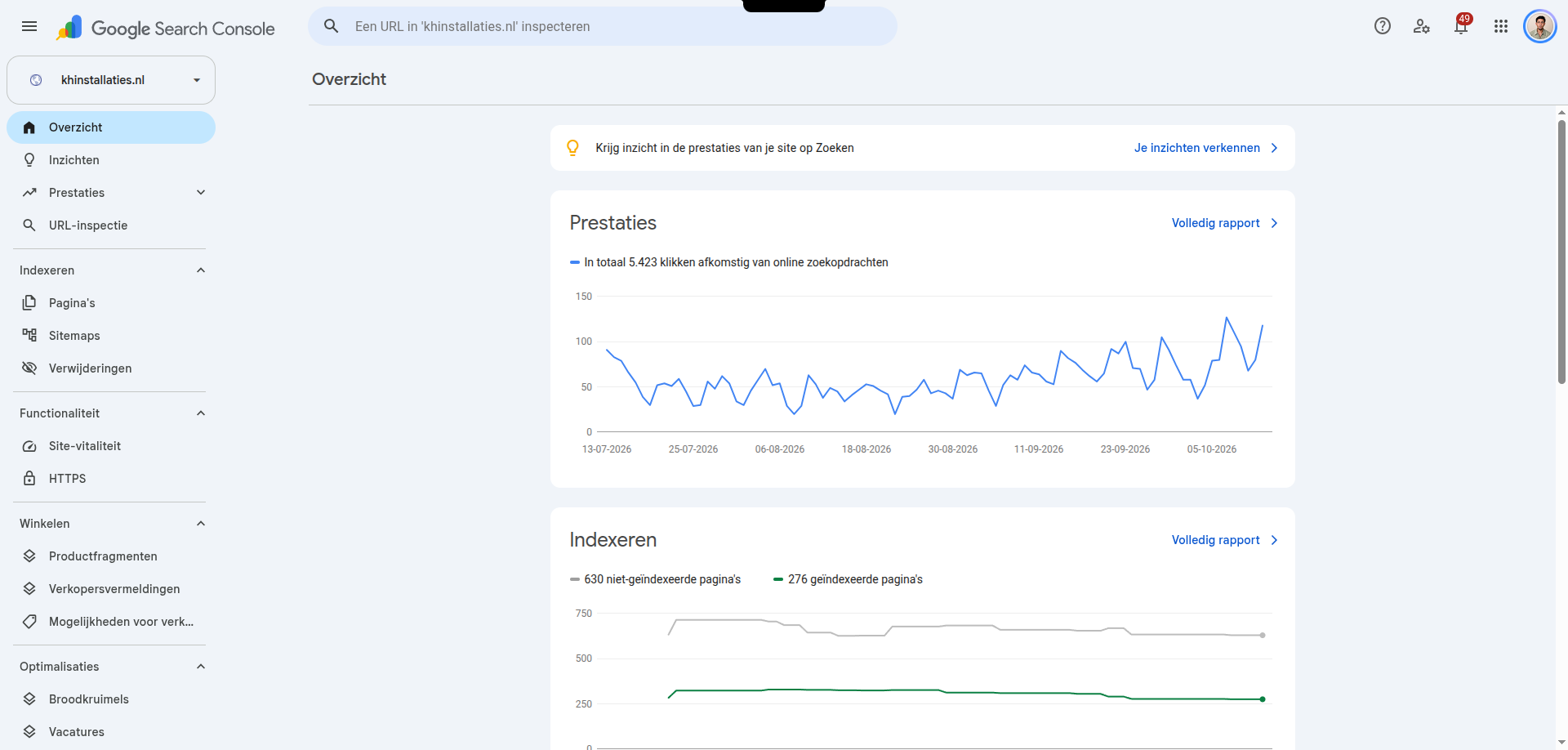Viewport: 1568px width, 750px height.
Task: Collapse the Optimalisaties section
Action: [201, 667]
